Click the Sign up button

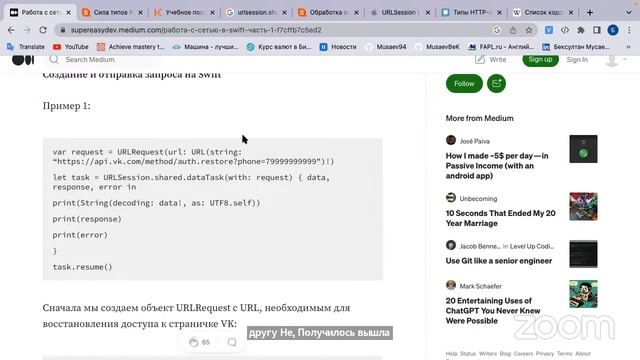click(540, 60)
